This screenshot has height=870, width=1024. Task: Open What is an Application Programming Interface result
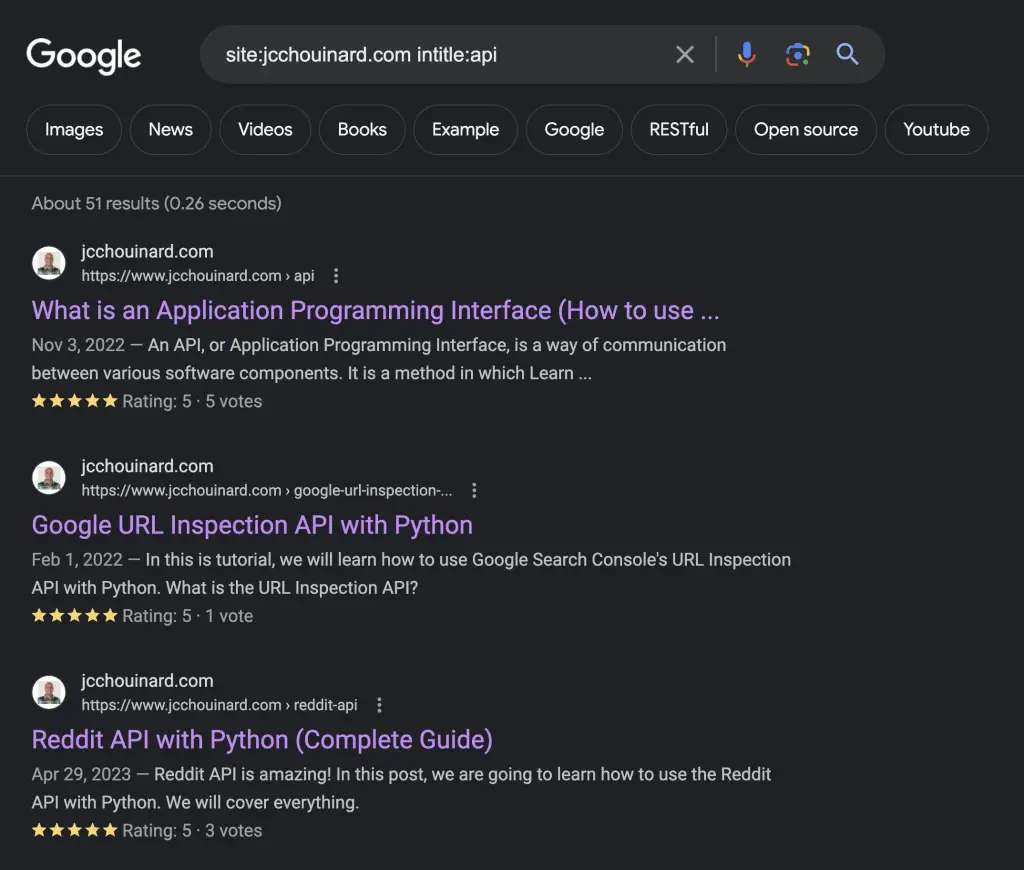tap(376, 310)
